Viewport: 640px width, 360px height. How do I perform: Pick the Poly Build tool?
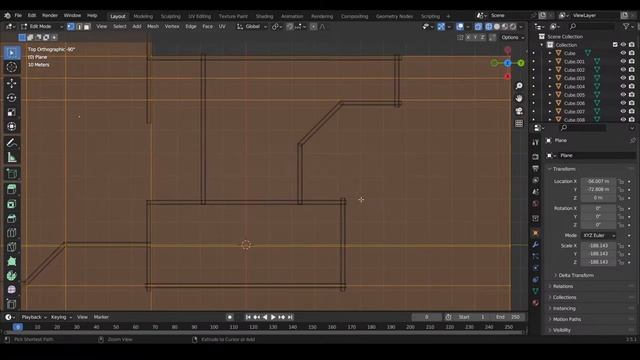tap(11, 261)
